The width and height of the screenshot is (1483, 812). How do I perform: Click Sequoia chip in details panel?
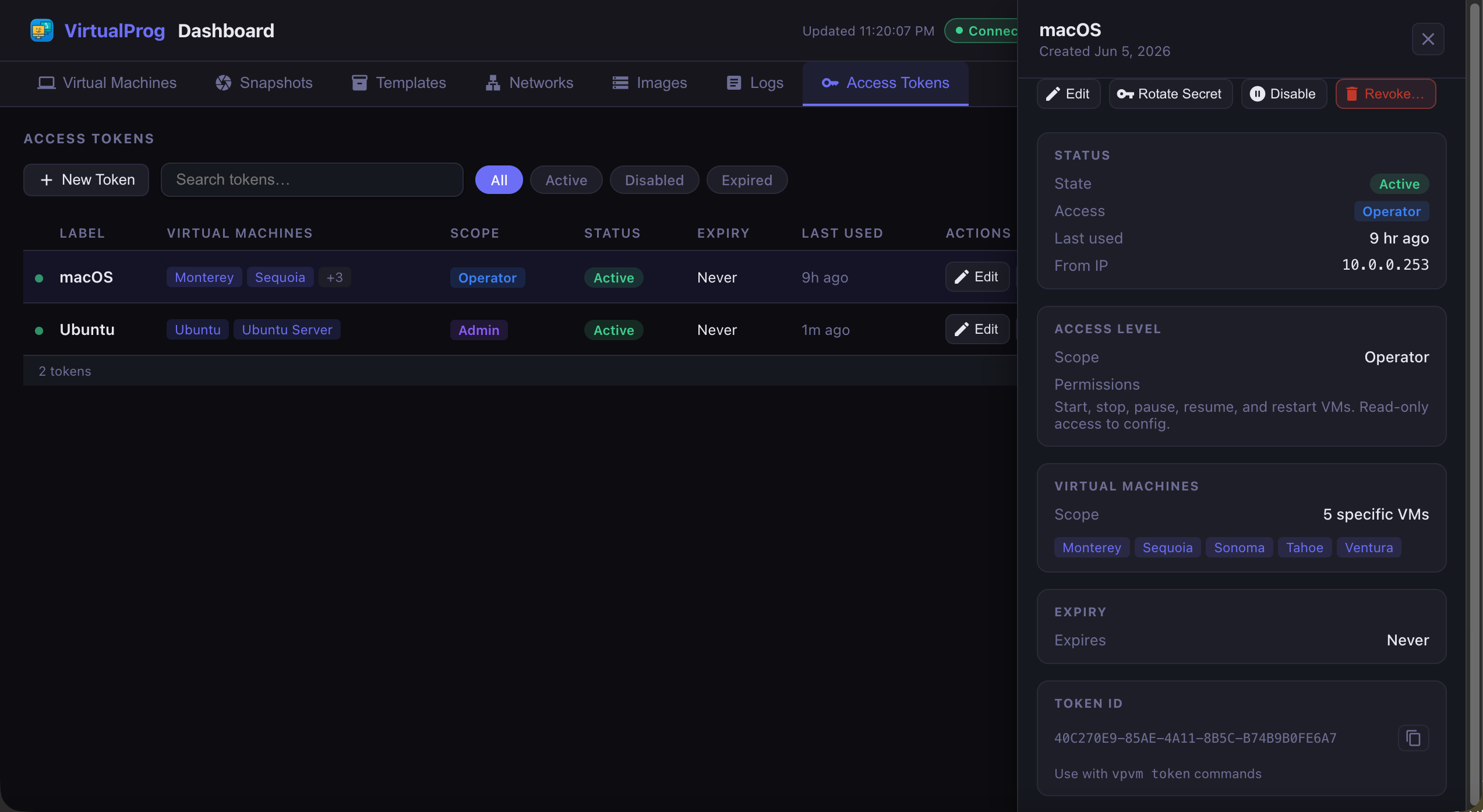(1167, 548)
